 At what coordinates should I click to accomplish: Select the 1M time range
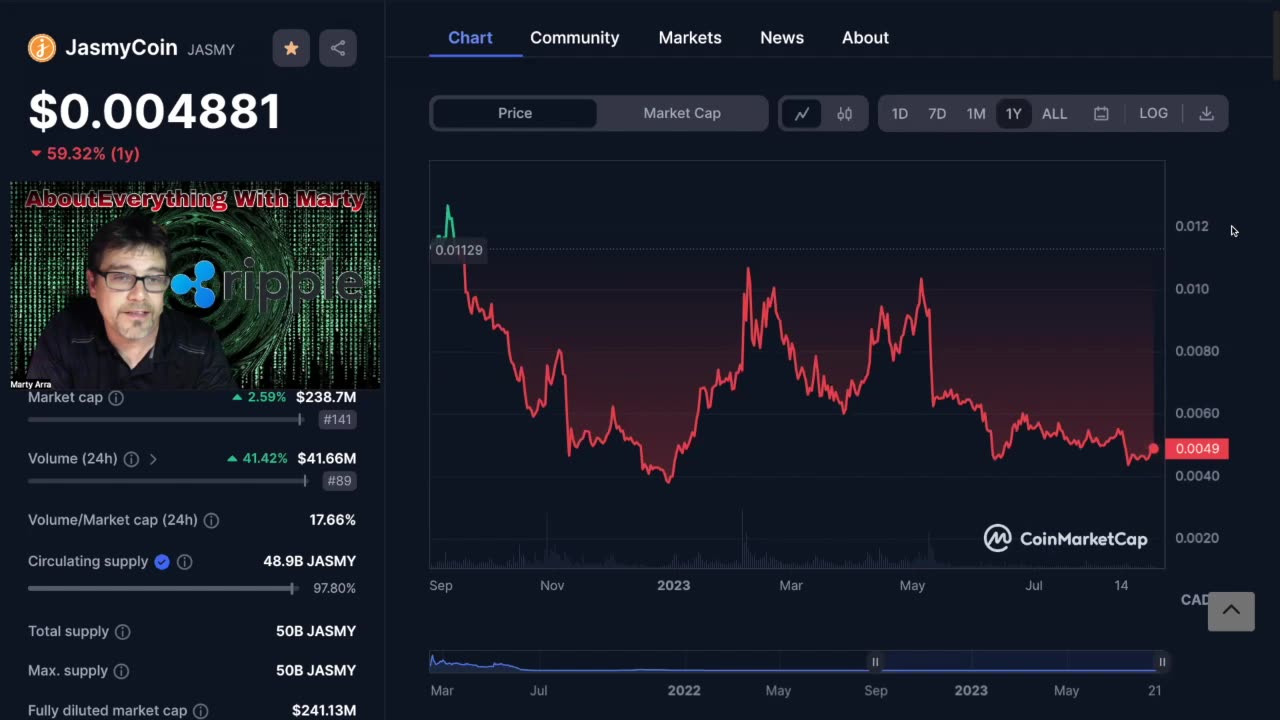pos(976,113)
